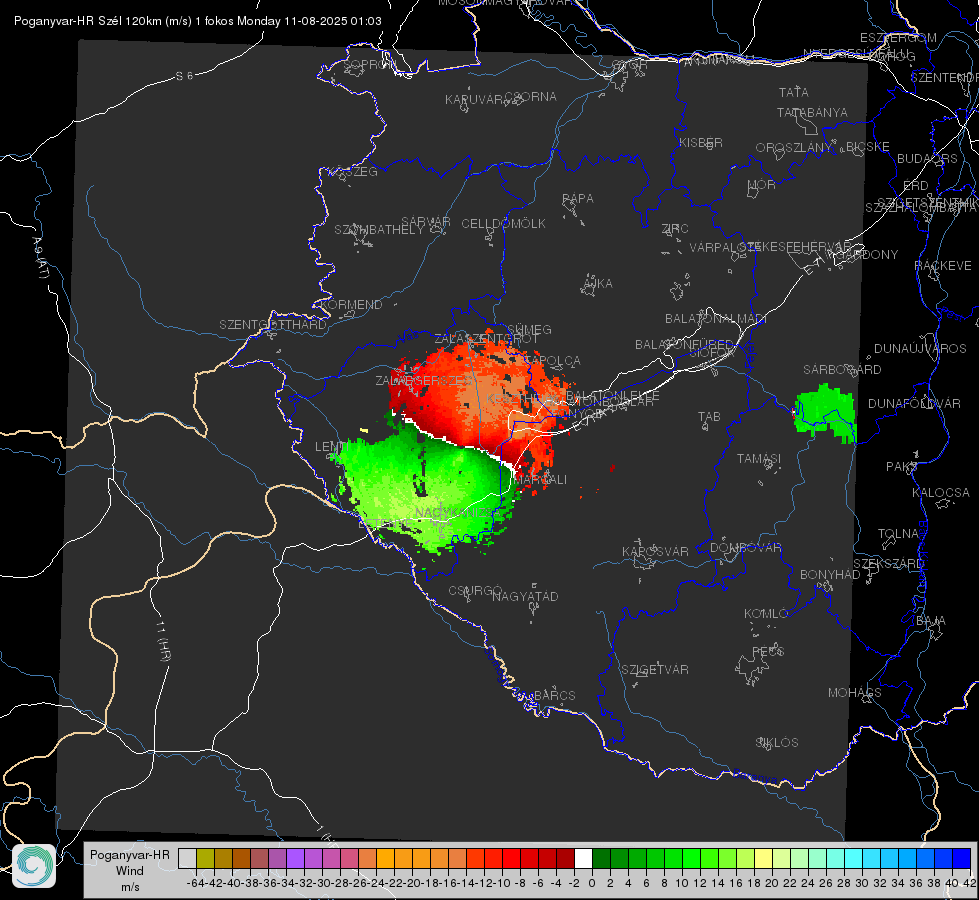Click the PECS city label
The image size is (979, 900).
click(x=768, y=651)
